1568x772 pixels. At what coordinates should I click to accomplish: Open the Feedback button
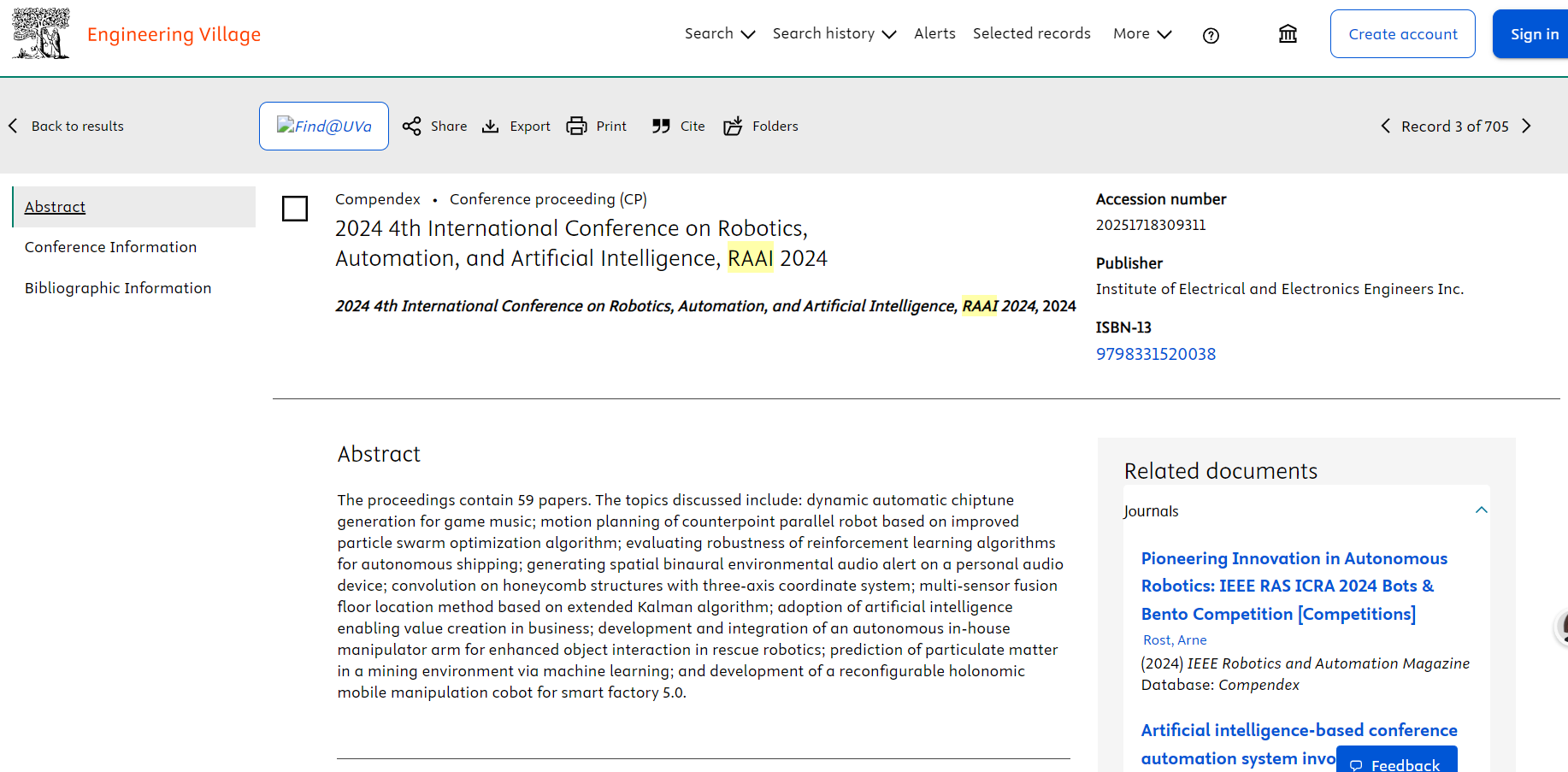1396,761
